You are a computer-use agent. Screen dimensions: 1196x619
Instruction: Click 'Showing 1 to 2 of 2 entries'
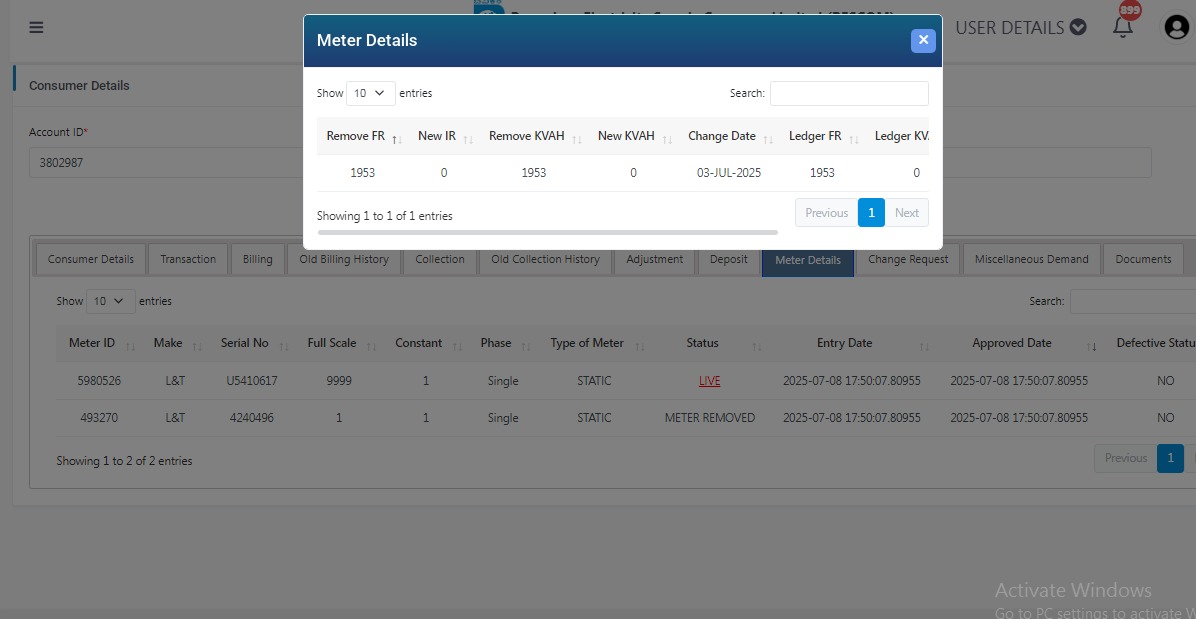124,461
